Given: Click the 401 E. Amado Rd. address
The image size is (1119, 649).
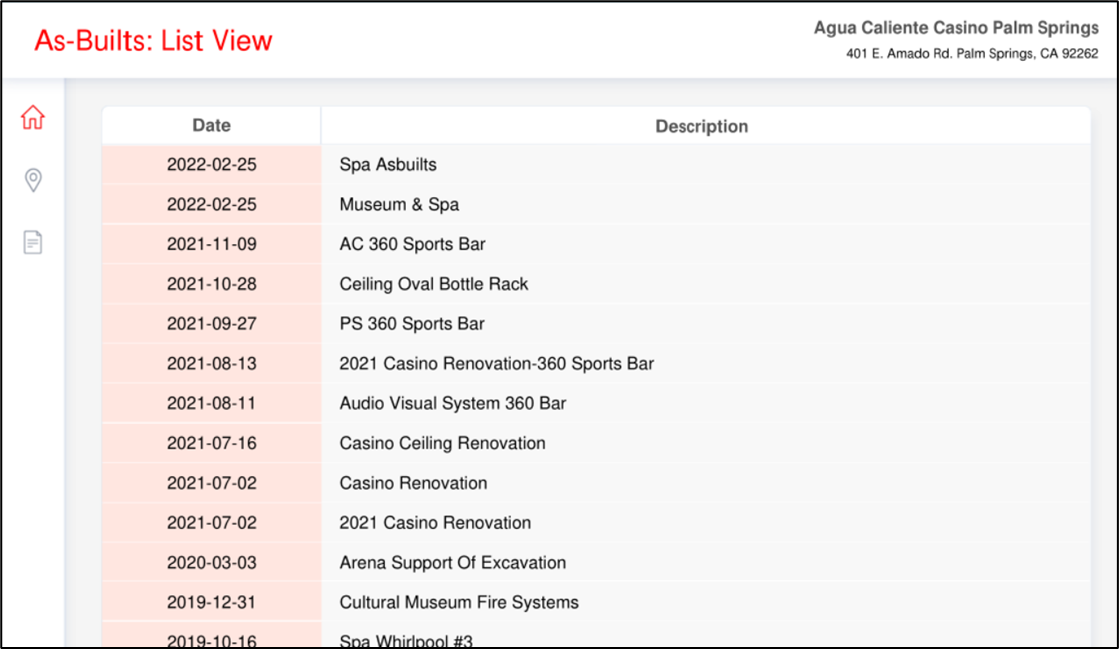Looking at the screenshot, I should (x=972, y=54).
